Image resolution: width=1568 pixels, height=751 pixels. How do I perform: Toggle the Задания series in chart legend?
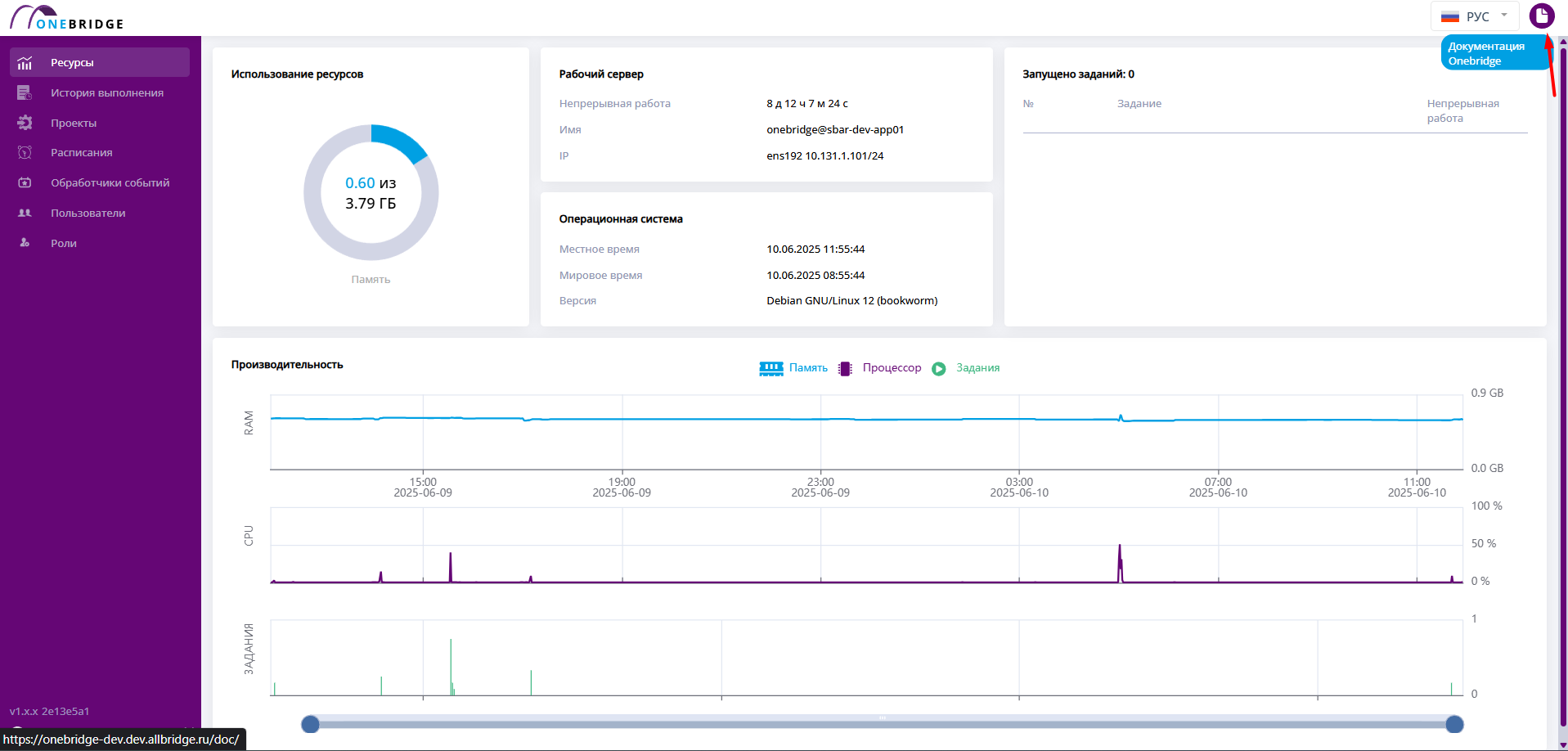point(966,368)
